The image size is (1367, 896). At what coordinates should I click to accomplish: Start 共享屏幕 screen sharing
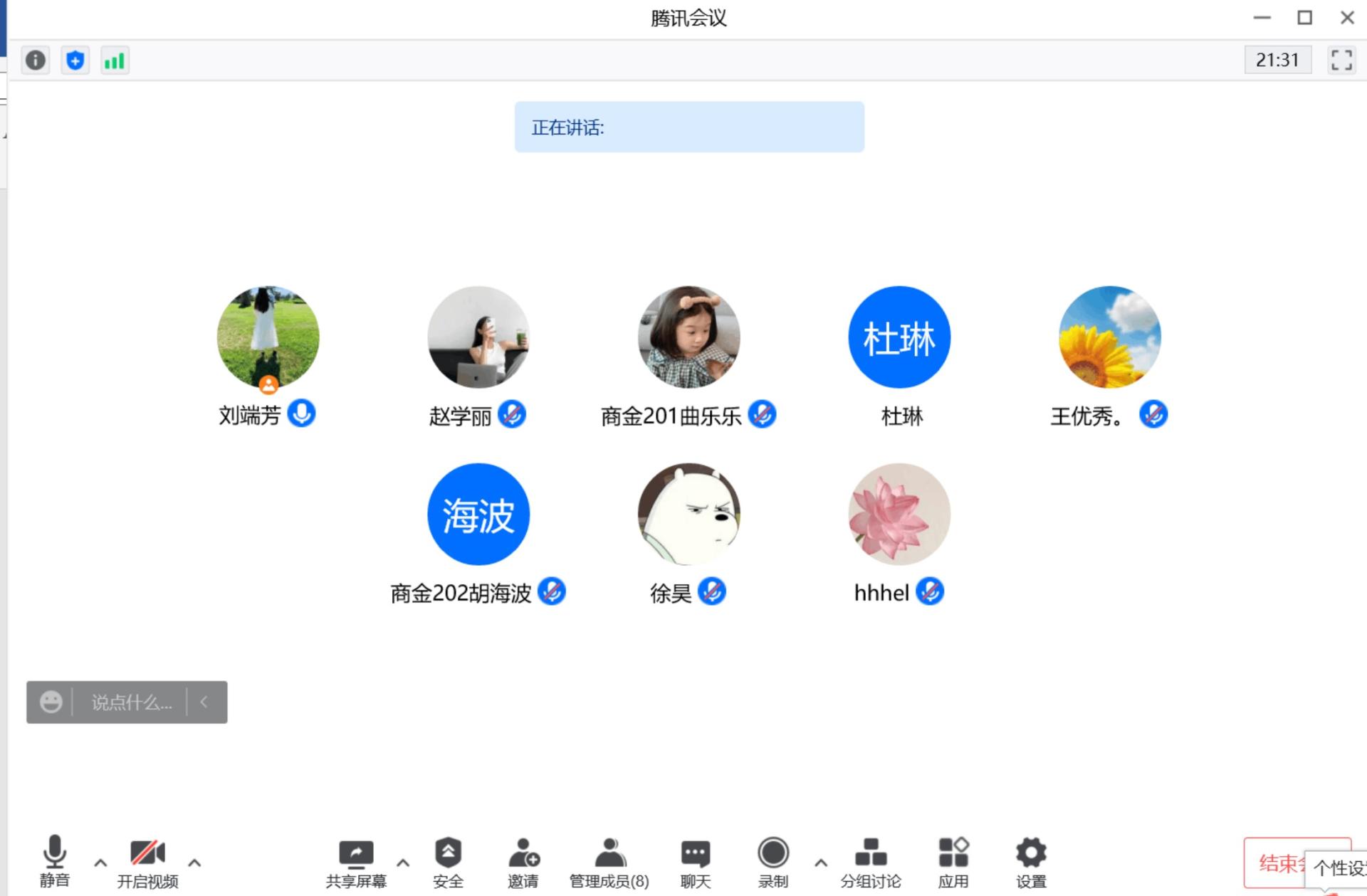[356, 863]
